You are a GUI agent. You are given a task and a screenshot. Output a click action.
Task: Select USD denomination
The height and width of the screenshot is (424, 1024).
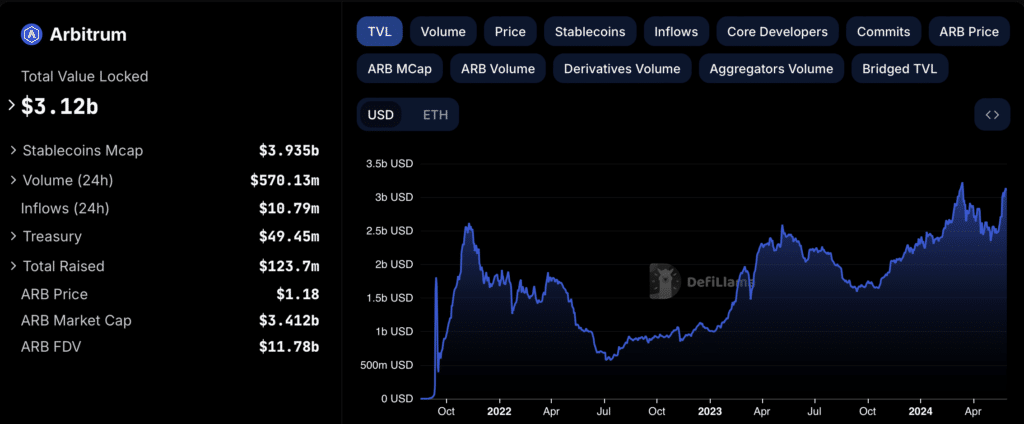381,115
